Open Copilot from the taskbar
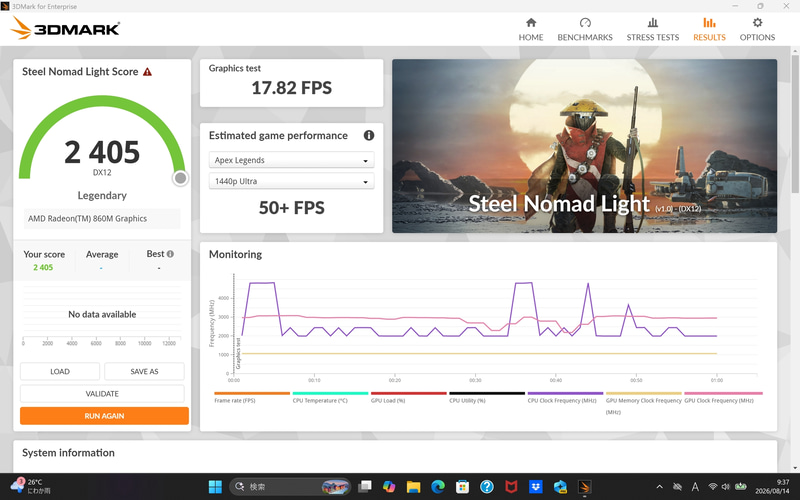The image size is (800, 500). pos(389,487)
